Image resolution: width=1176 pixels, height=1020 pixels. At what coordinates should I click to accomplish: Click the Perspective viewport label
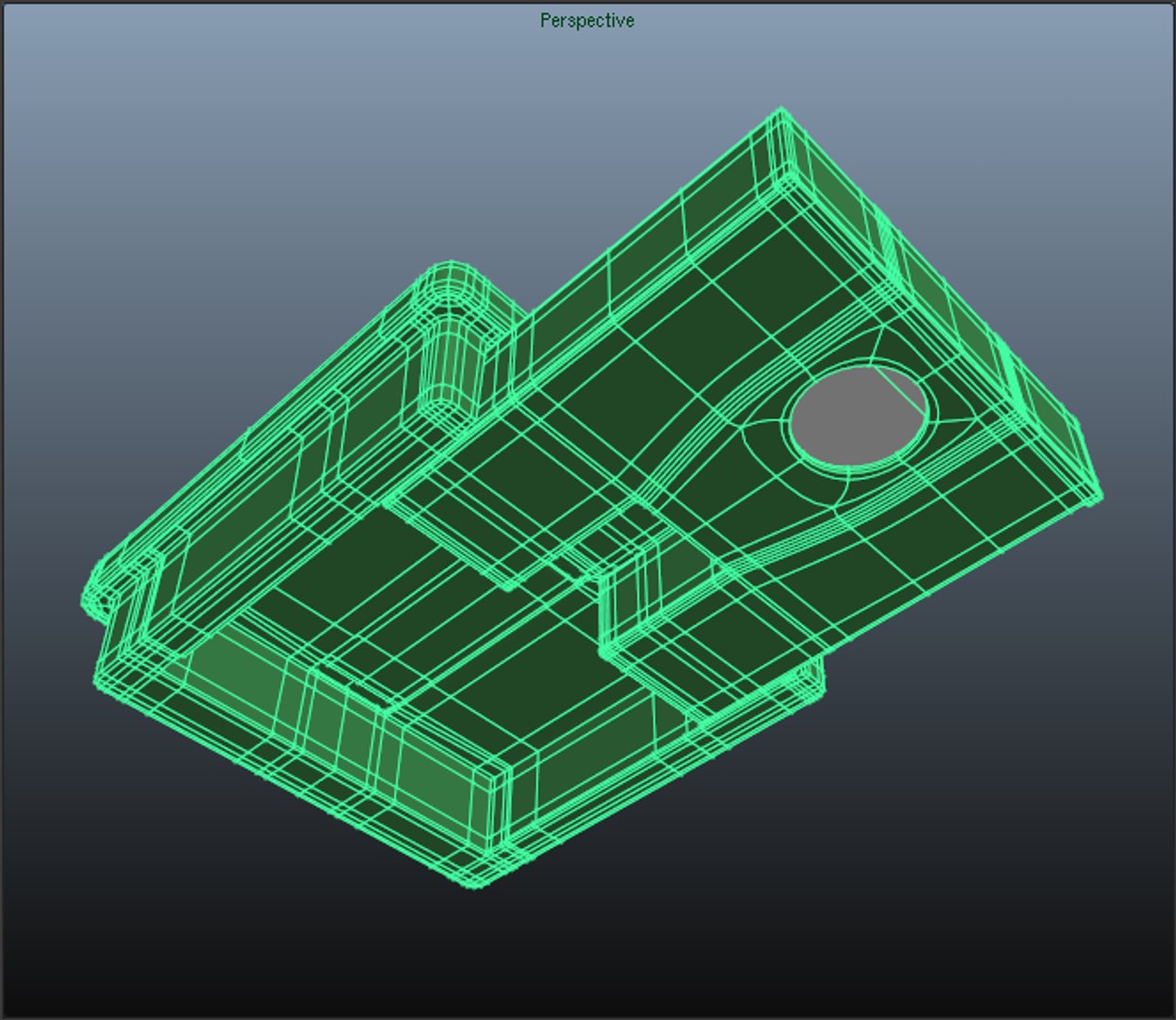pyautogui.click(x=587, y=20)
